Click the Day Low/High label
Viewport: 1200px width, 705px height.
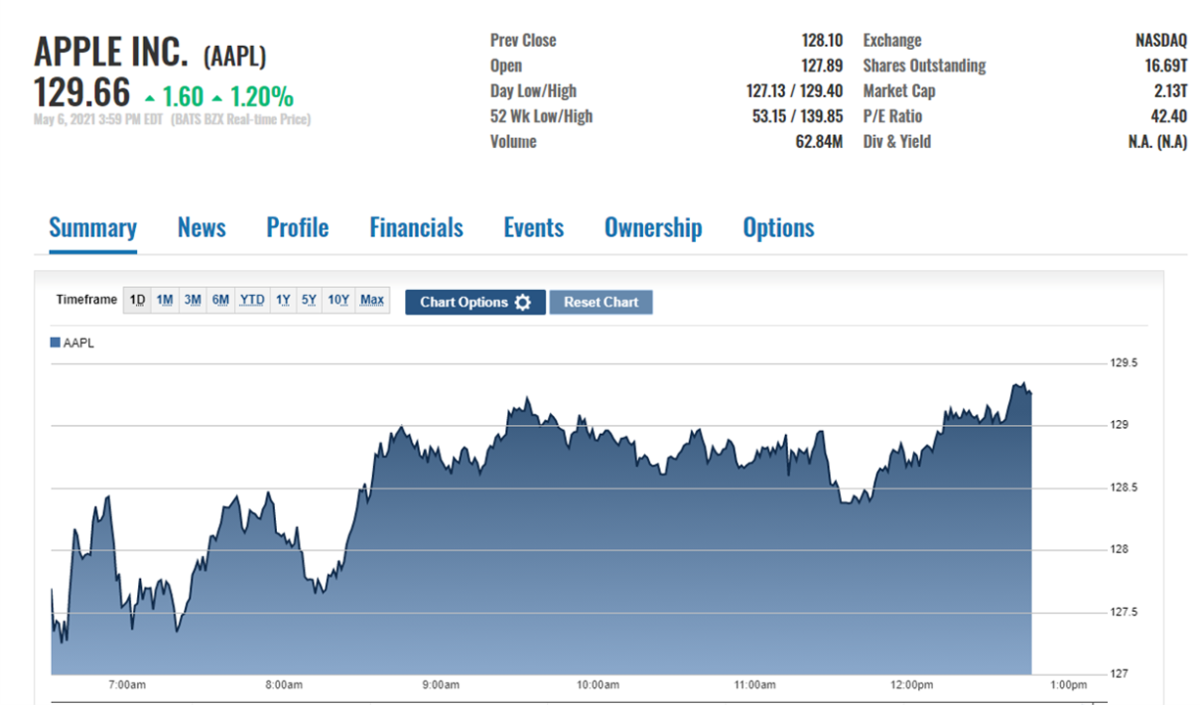533,91
